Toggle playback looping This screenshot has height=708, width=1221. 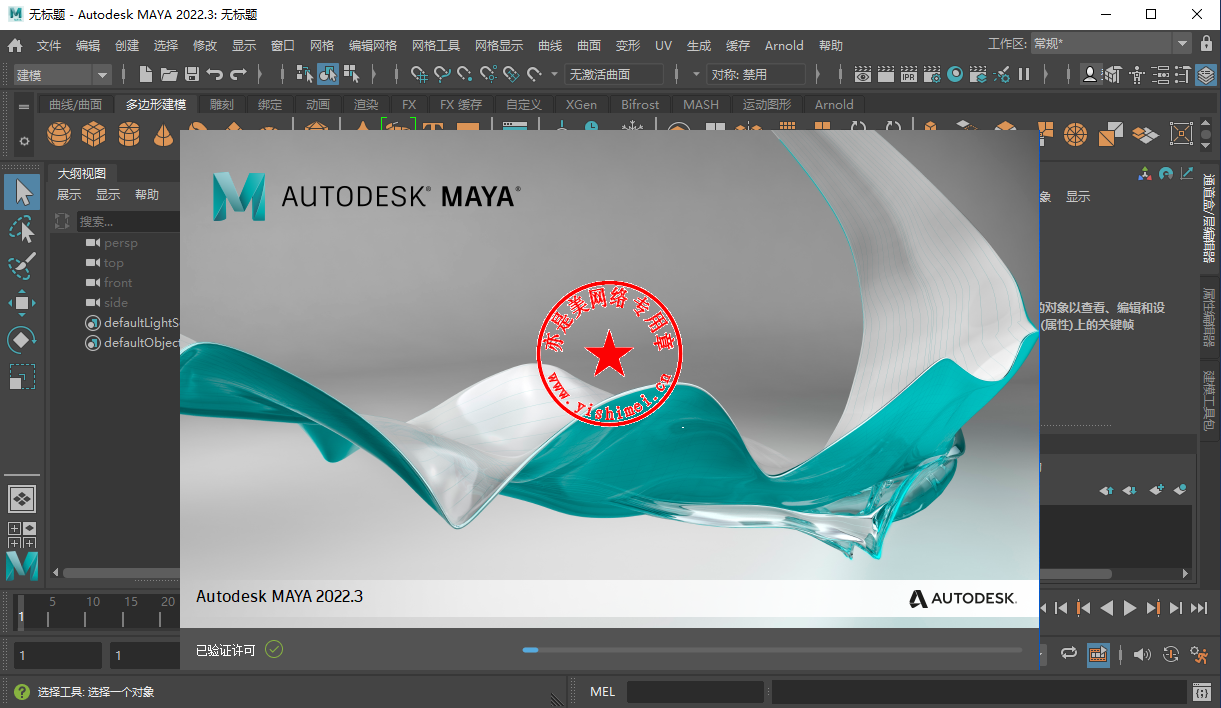point(1069,655)
